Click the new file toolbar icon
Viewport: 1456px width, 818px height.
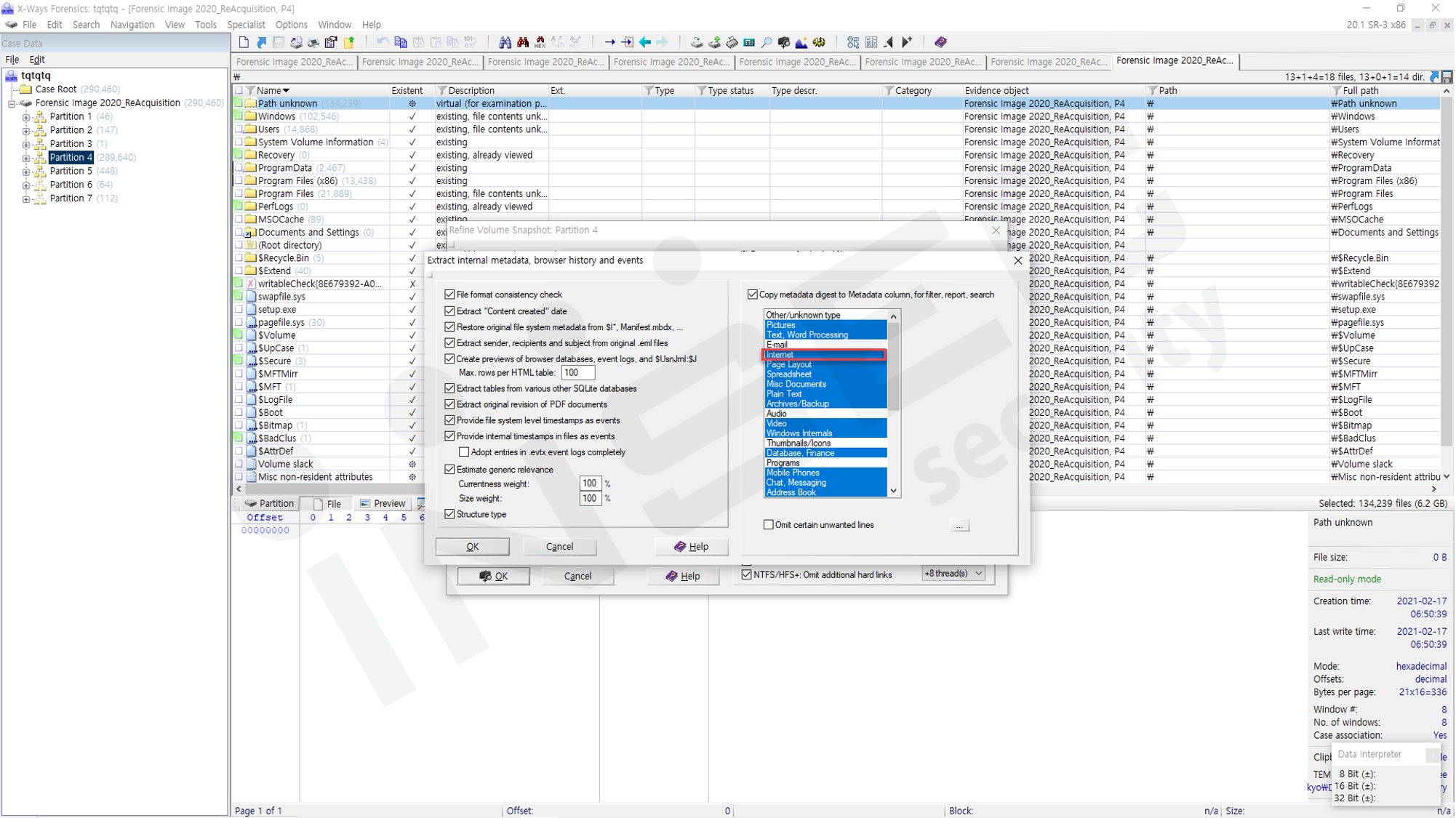coord(244,42)
